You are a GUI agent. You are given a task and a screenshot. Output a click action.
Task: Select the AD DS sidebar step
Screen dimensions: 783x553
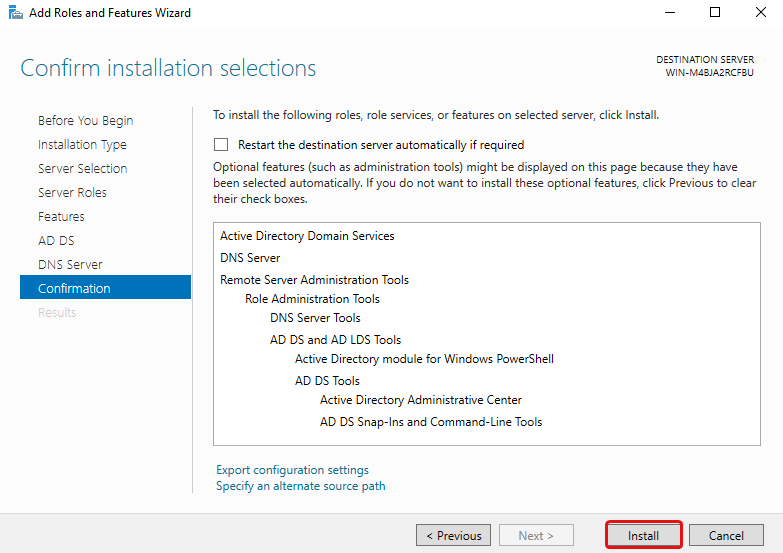coord(56,240)
